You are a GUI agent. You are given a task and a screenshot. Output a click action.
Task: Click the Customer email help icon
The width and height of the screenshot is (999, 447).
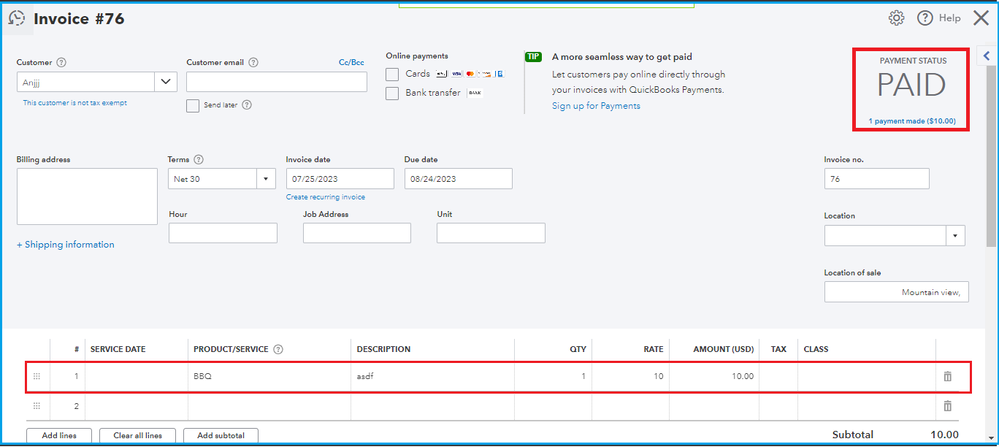point(253,62)
